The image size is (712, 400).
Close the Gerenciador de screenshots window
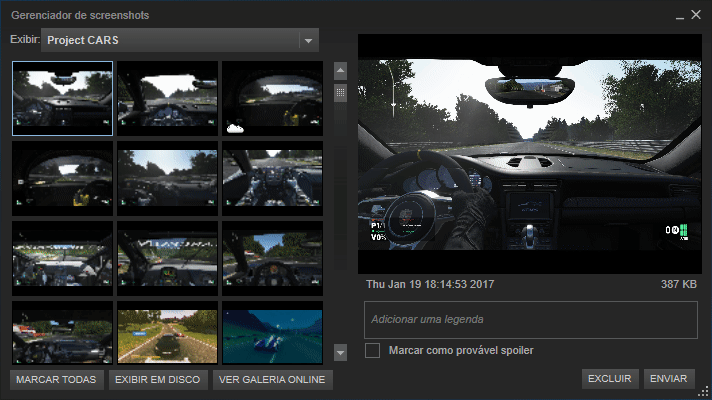696,15
